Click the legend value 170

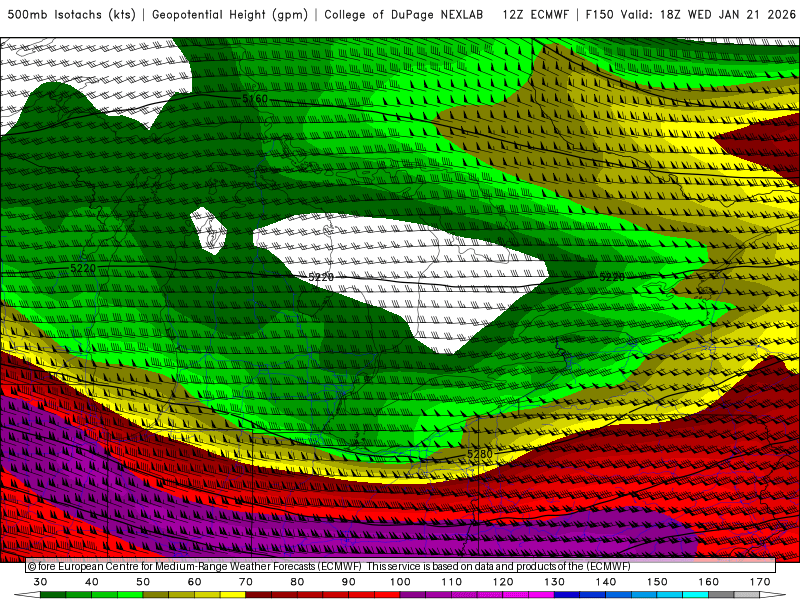(760, 582)
